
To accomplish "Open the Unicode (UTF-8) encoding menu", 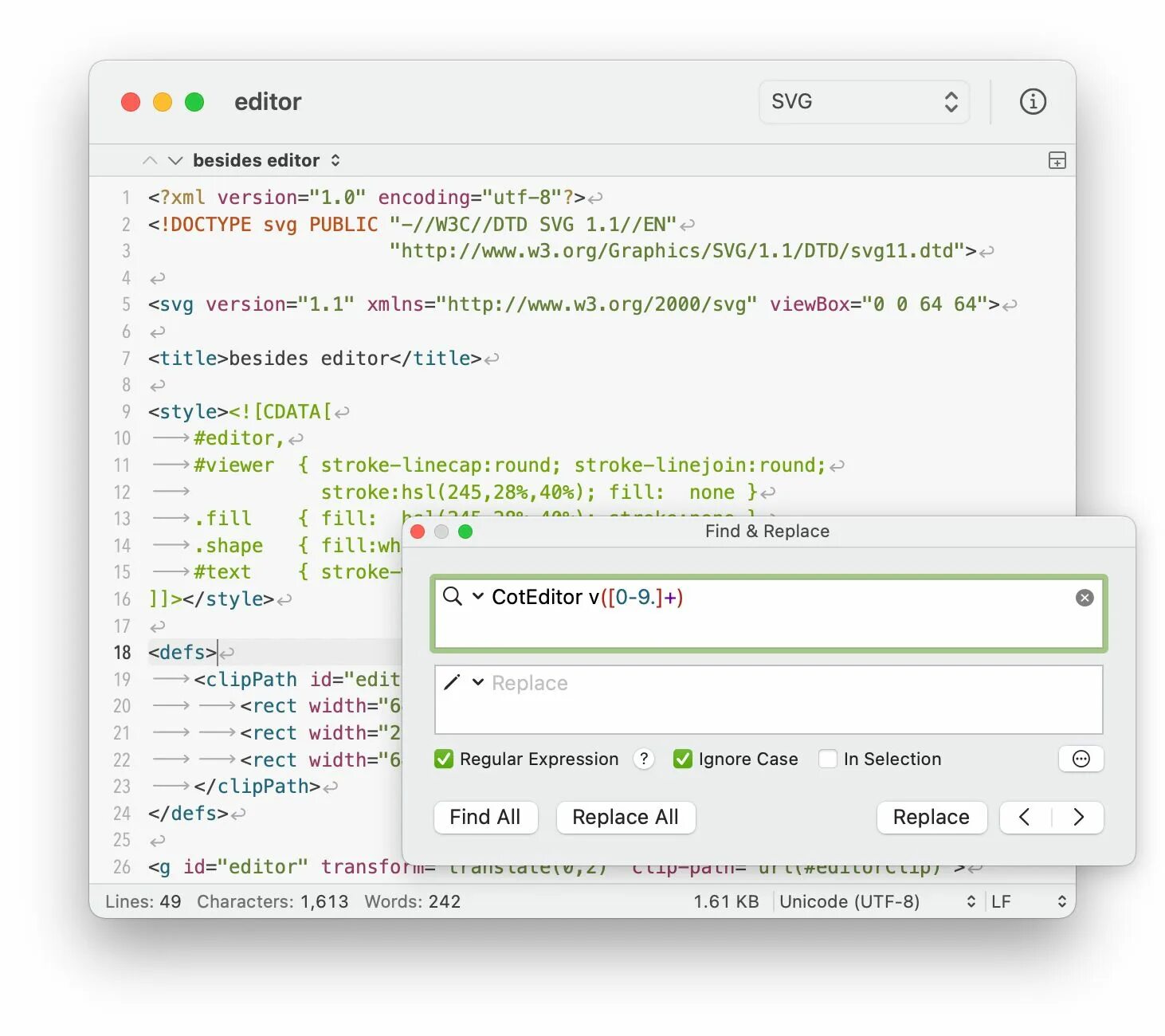I will (x=878, y=901).
